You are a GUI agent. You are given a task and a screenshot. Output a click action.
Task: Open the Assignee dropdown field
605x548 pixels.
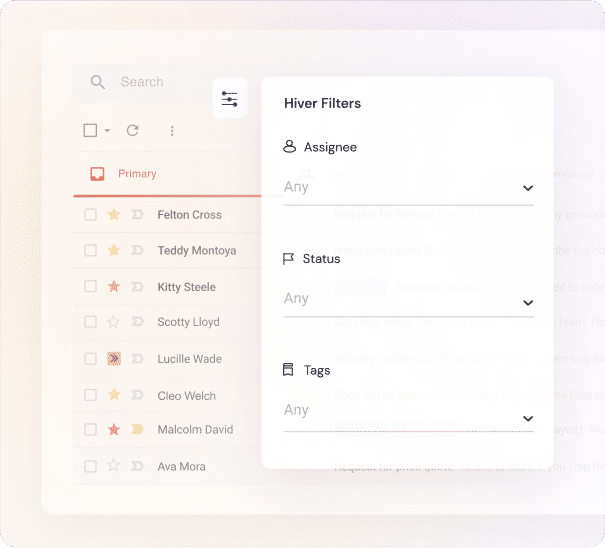tap(409, 188)
